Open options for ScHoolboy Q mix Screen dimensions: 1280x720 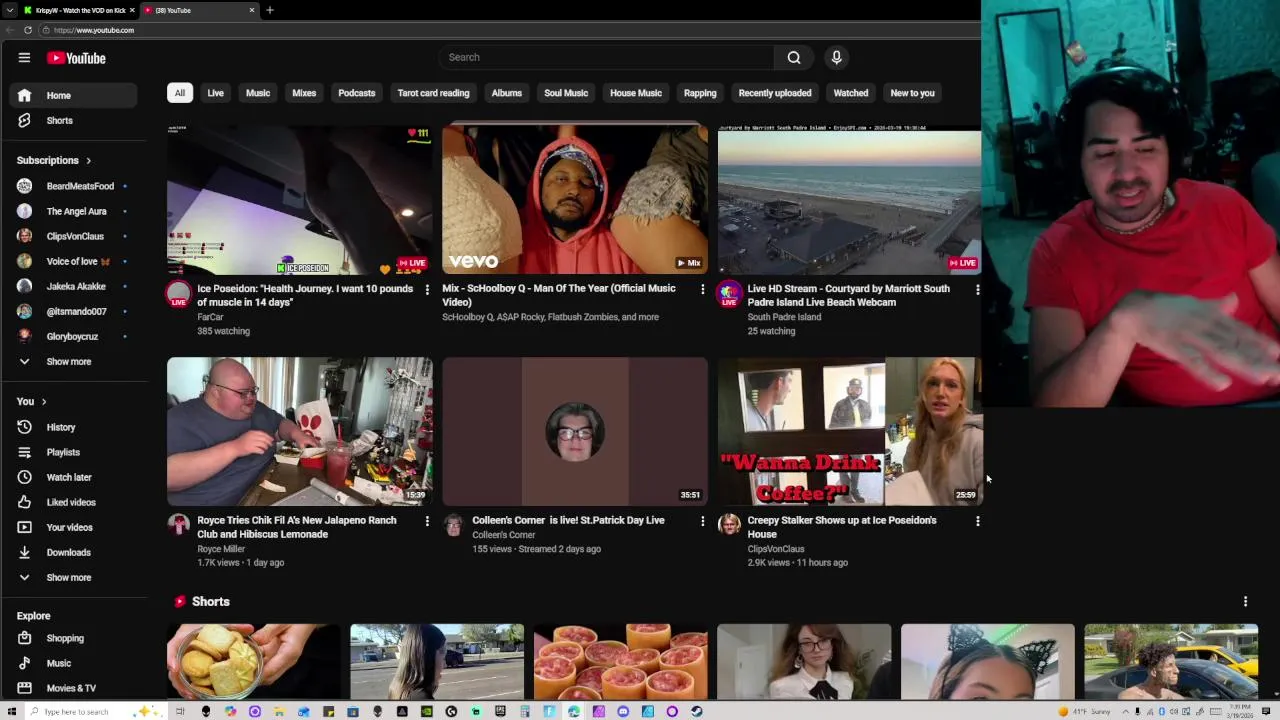coord(702,289)
